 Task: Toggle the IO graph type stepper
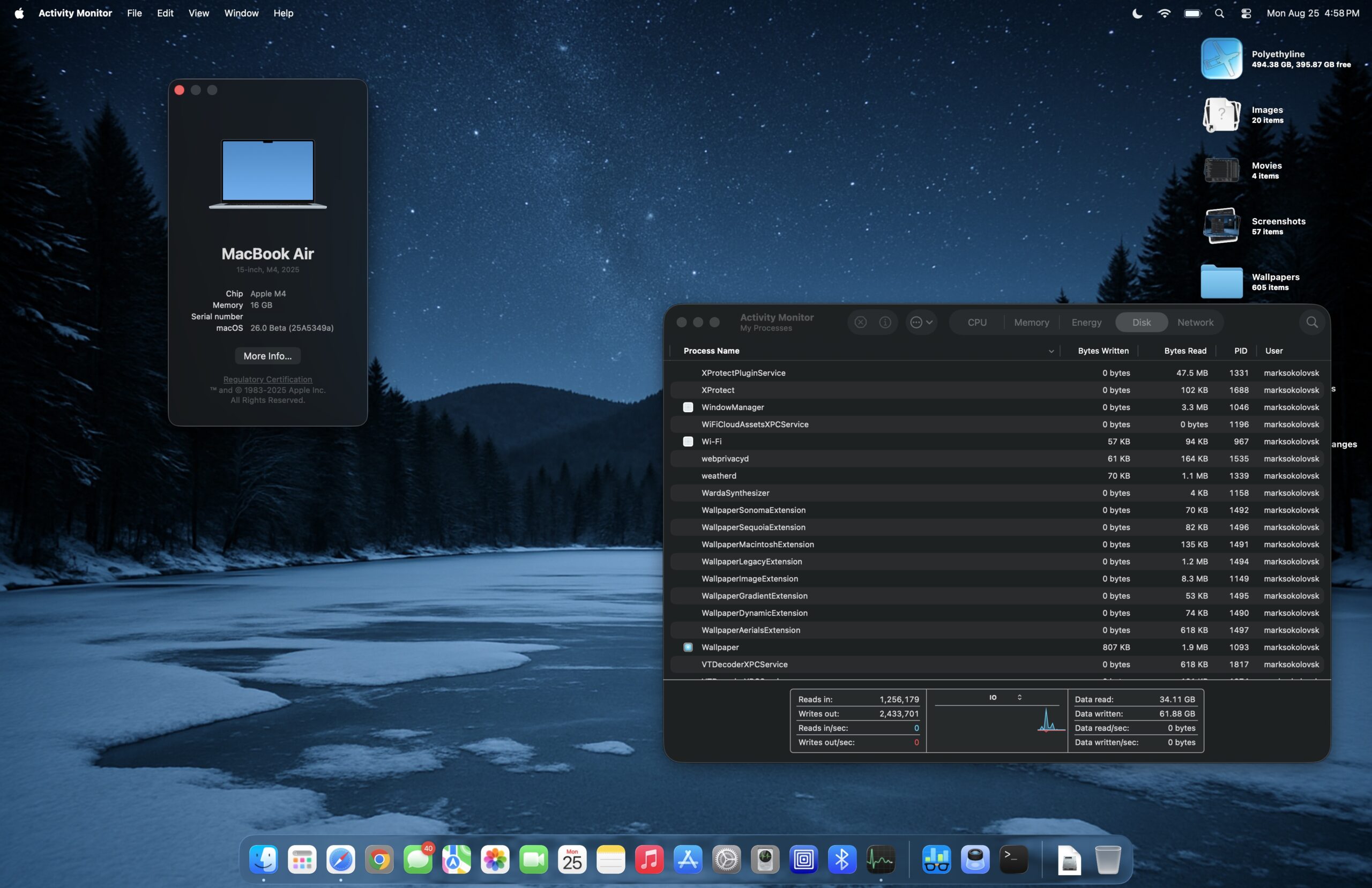coord(1019,697)
